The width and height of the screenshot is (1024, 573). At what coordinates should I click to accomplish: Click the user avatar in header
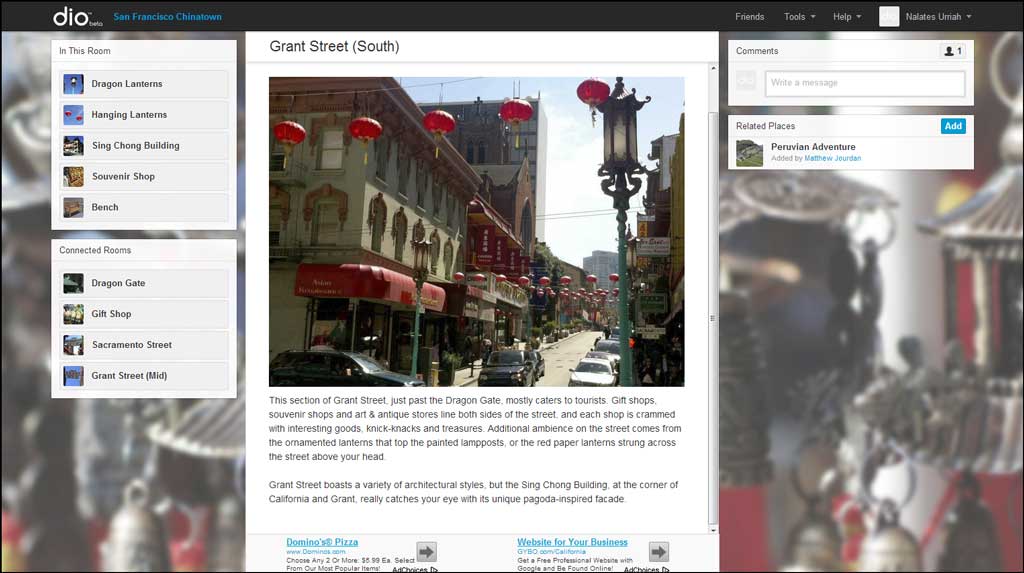pos(889,16)
